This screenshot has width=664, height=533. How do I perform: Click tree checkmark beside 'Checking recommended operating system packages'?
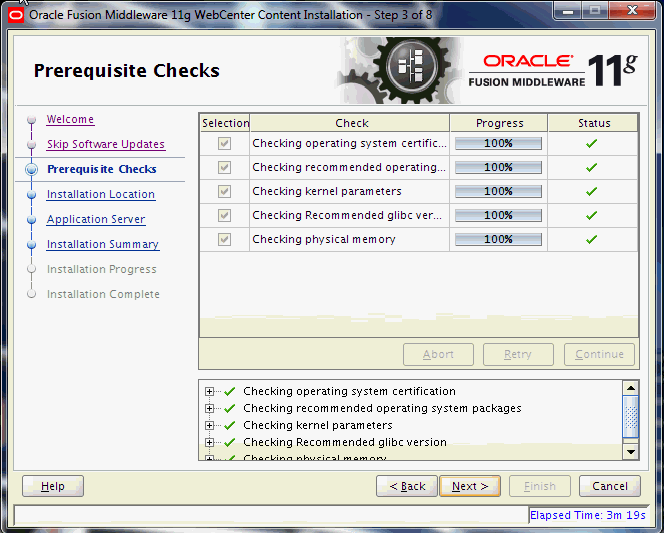tap(230, 408)
